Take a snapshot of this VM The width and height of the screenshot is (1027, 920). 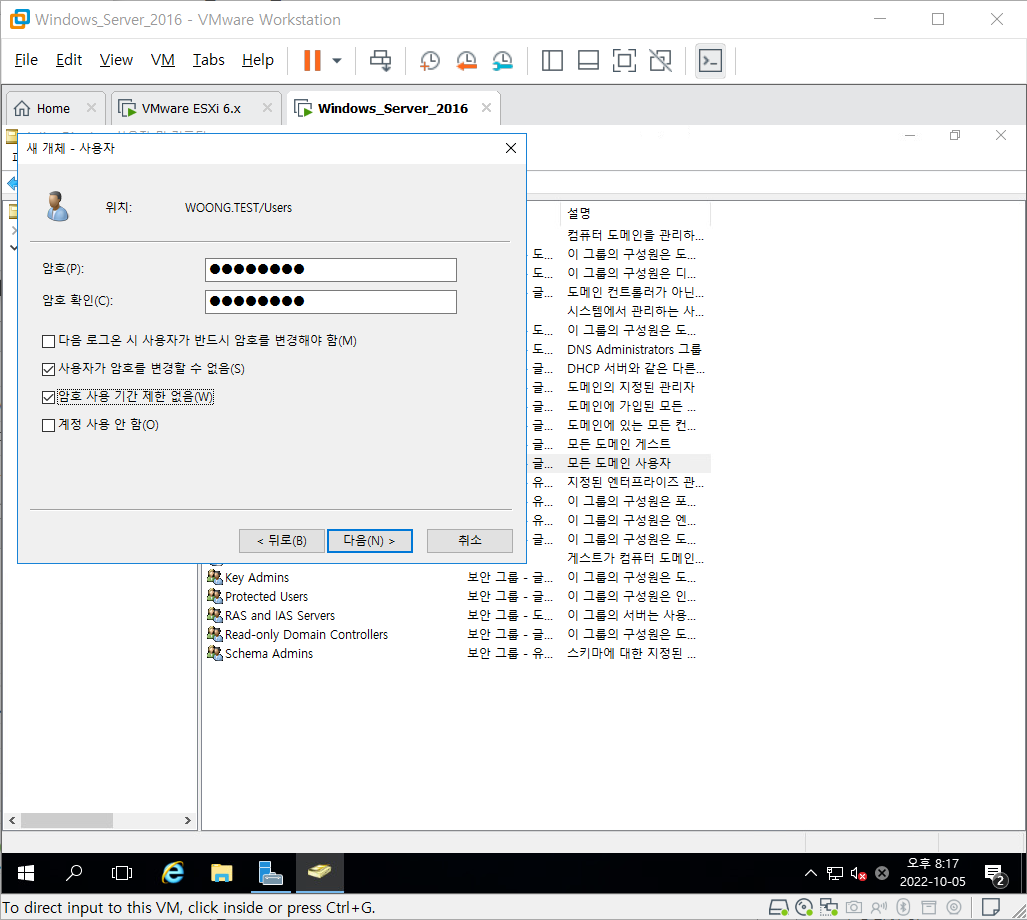coord(430,60)
